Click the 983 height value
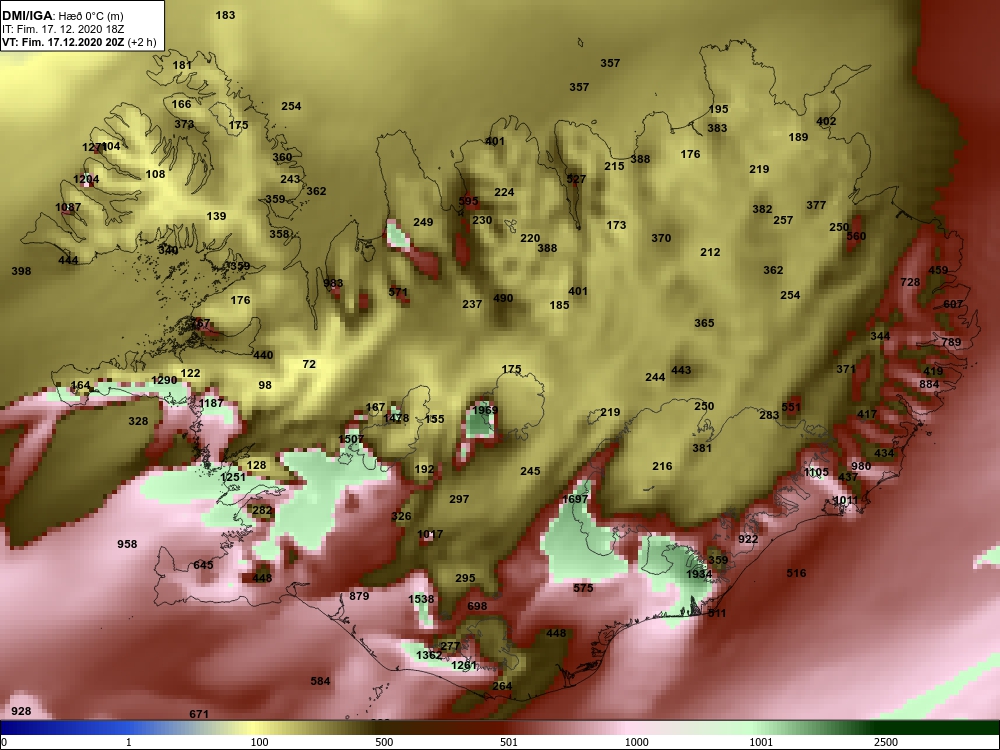The image size is (1000, 750). [334, 283]
